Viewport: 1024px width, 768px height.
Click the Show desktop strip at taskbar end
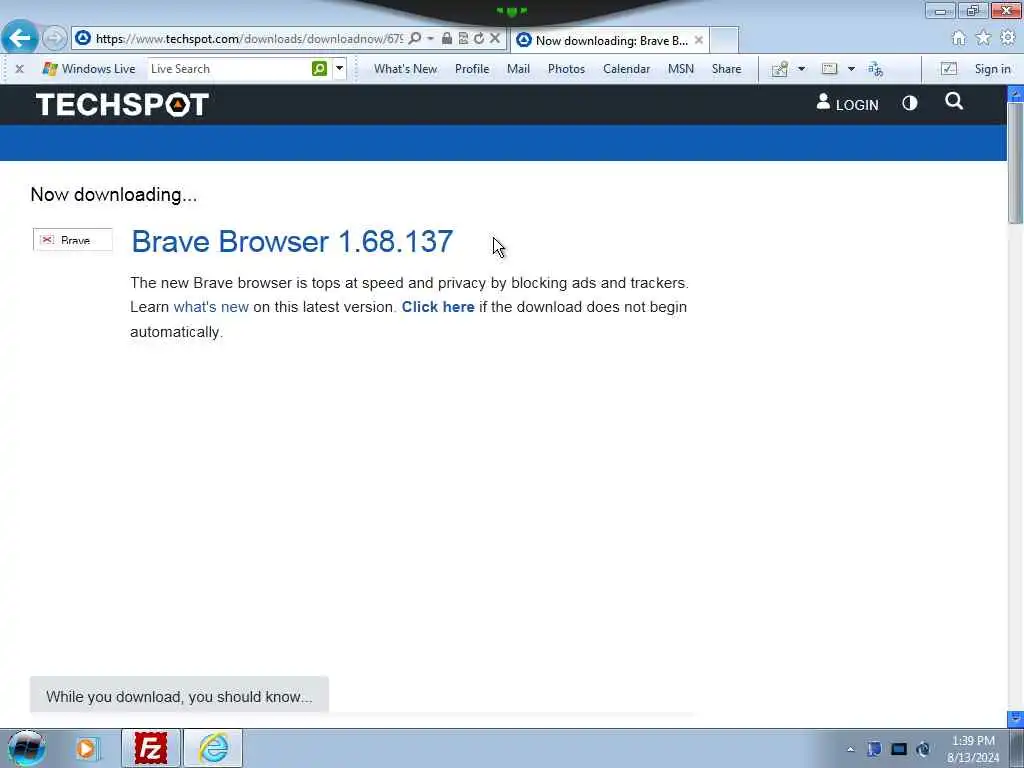click(x=1017, y=748)
